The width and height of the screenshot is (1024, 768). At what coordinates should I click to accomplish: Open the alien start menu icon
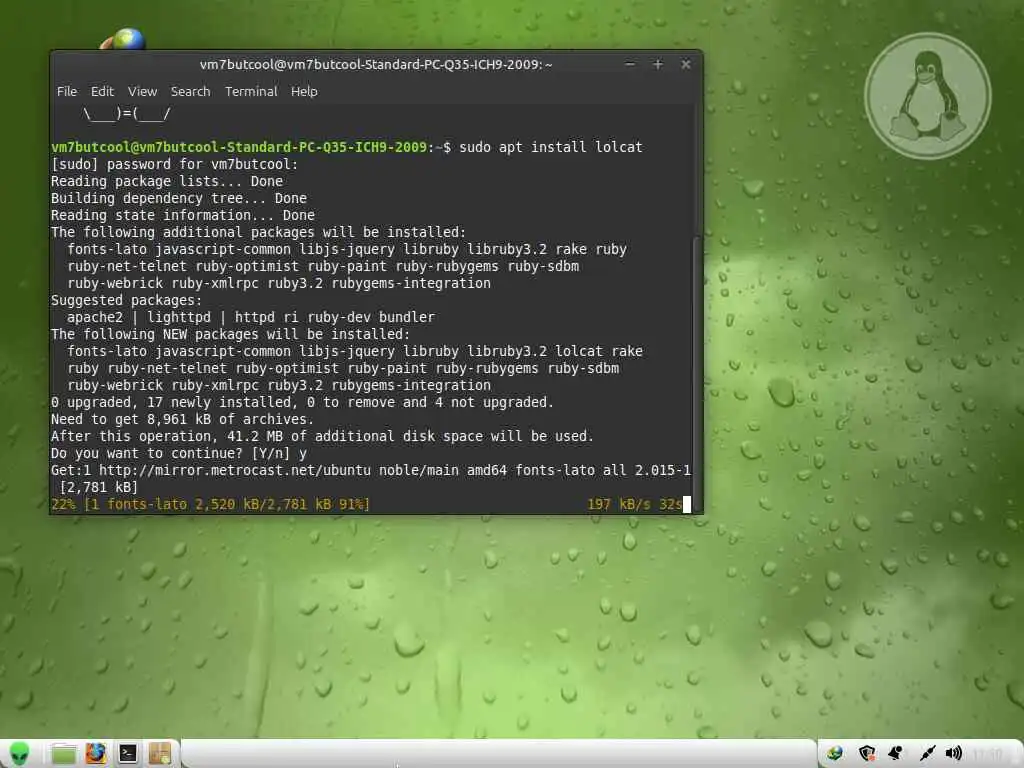pos(20,754)
